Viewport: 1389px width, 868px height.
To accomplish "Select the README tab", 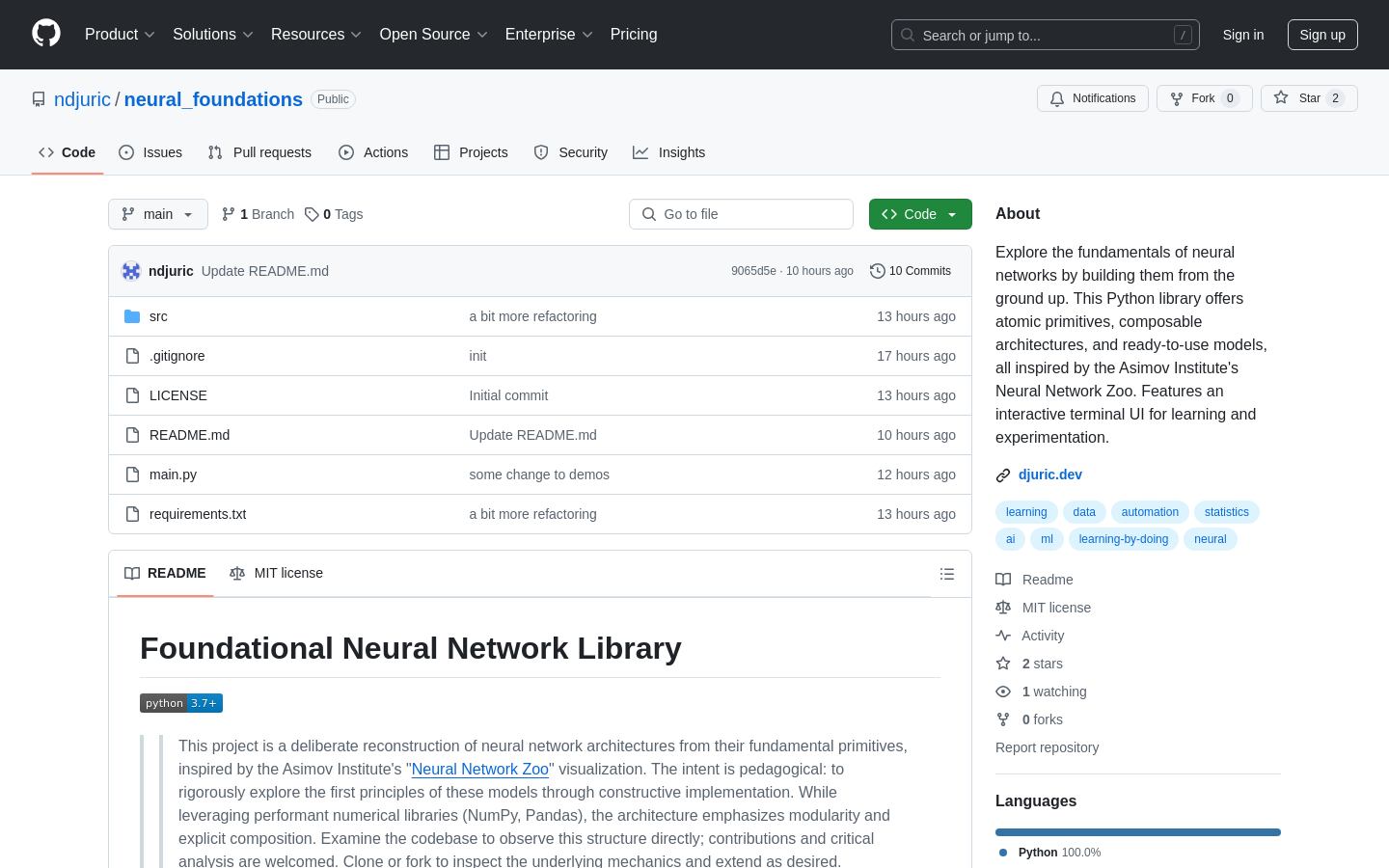I will click(165, 573).
